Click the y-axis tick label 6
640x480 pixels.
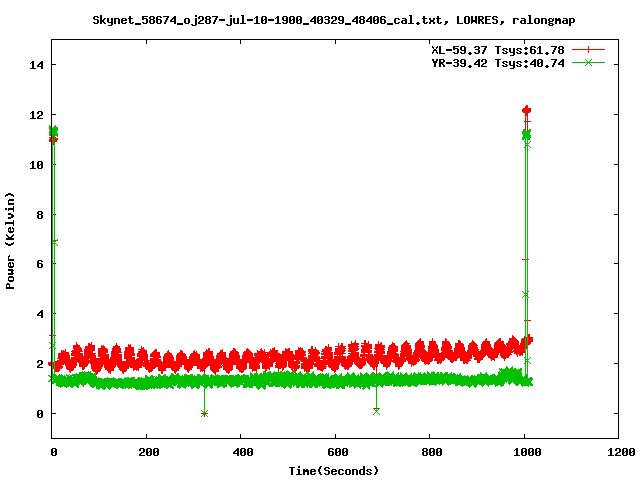pyautogui.click(x=40, y=264)
